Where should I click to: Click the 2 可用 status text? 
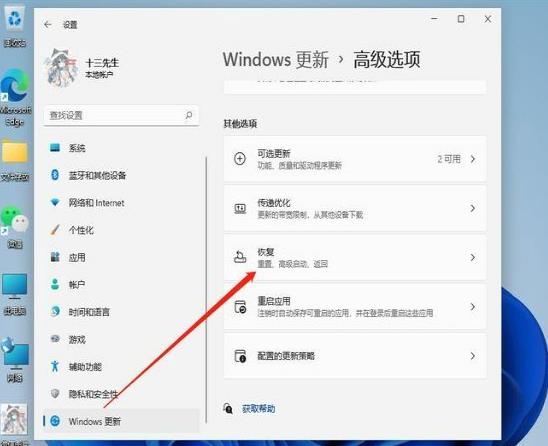(x=449, y=159)
